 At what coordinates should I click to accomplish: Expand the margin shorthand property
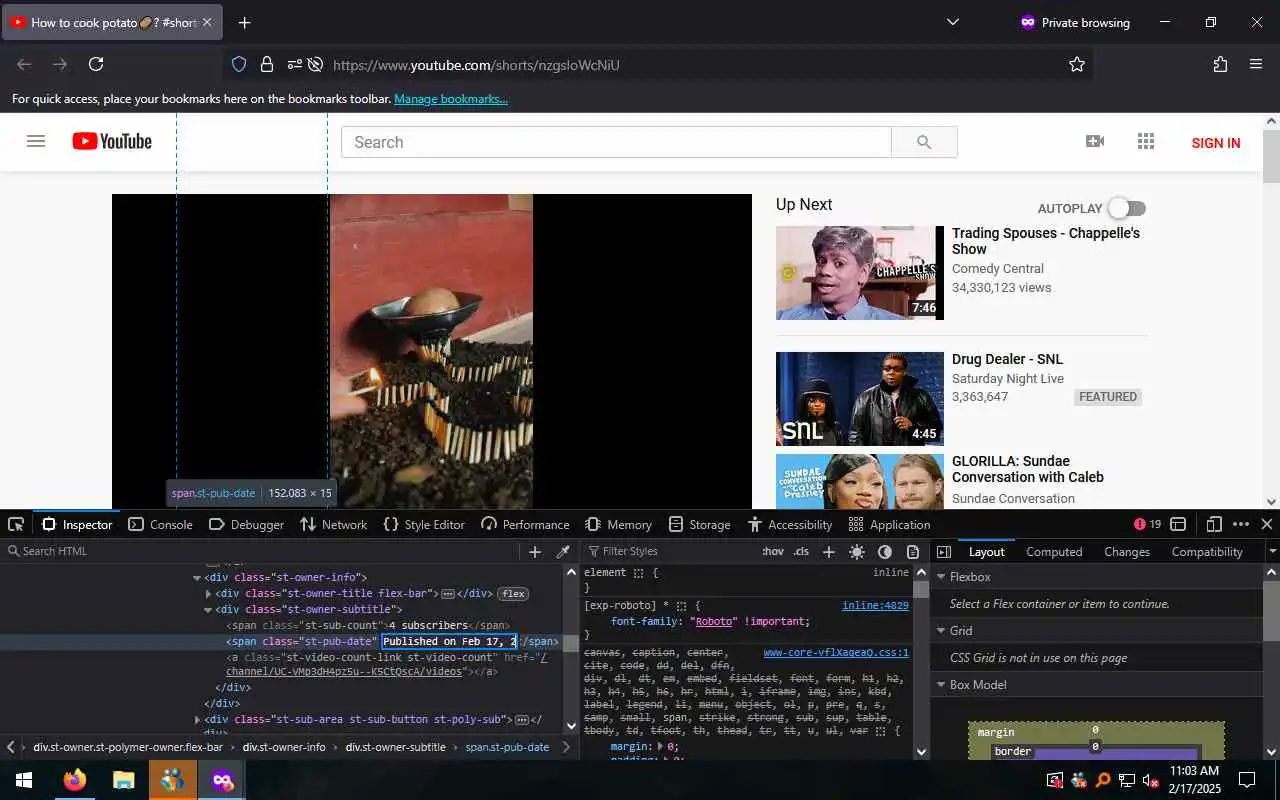[660, 746]
